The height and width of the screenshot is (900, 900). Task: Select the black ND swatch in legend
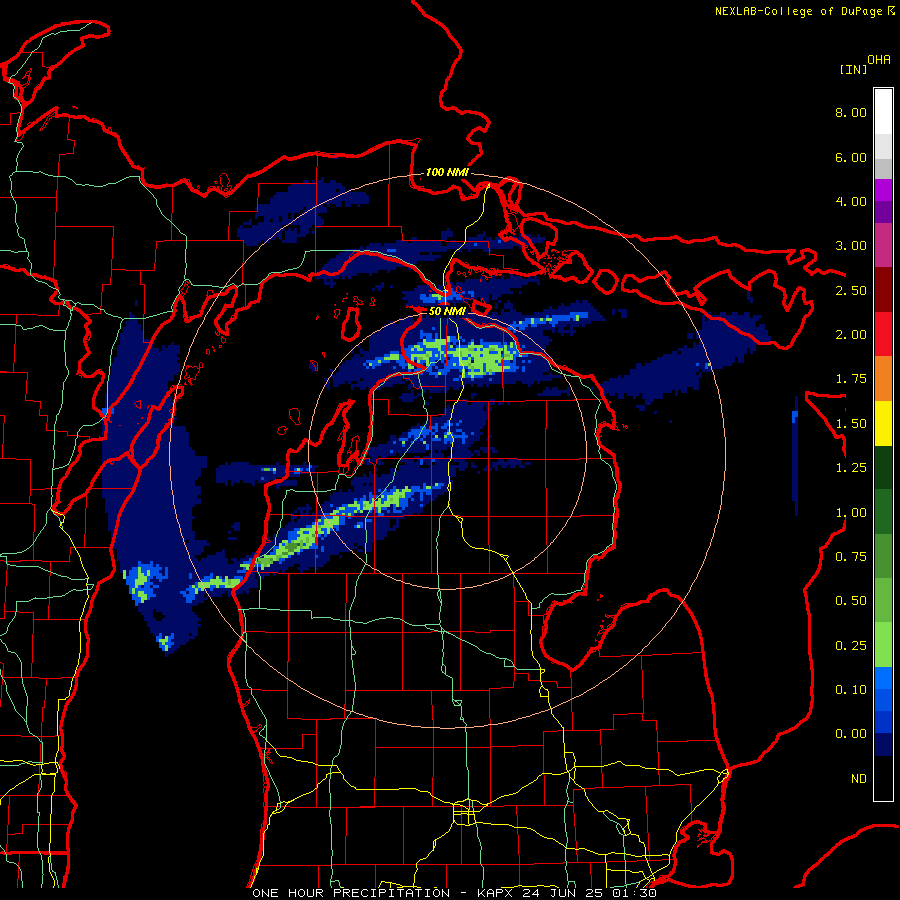[883, 778]
